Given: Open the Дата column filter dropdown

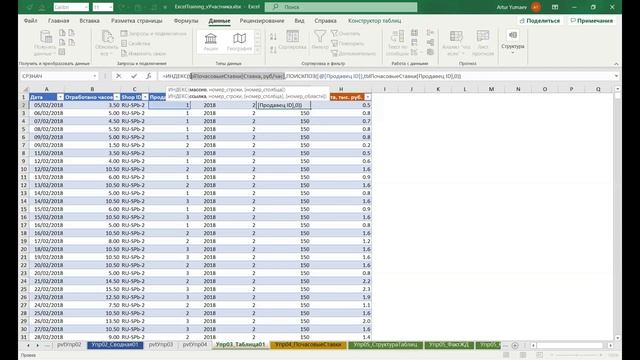Looking at the screenshot, I should point(60,97).
